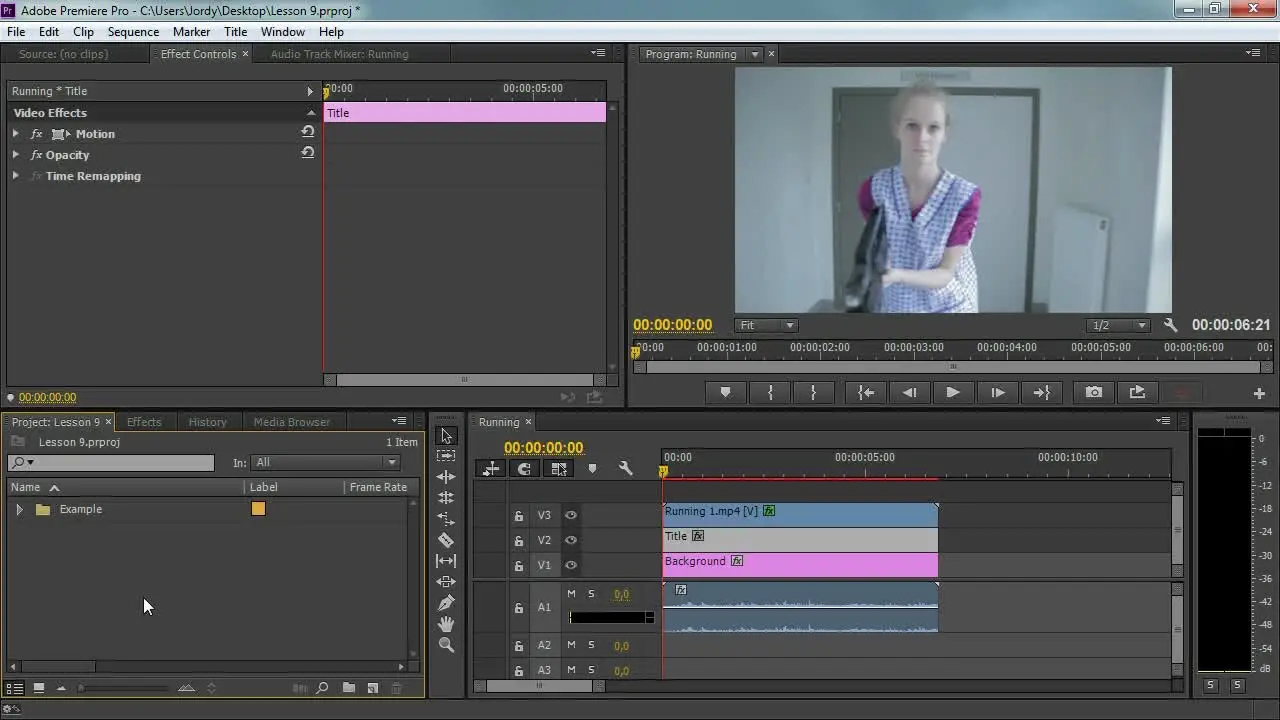Viewport: 1280px width, 720px height.
Task: Mute audio track A1
Action: (571, 594)
